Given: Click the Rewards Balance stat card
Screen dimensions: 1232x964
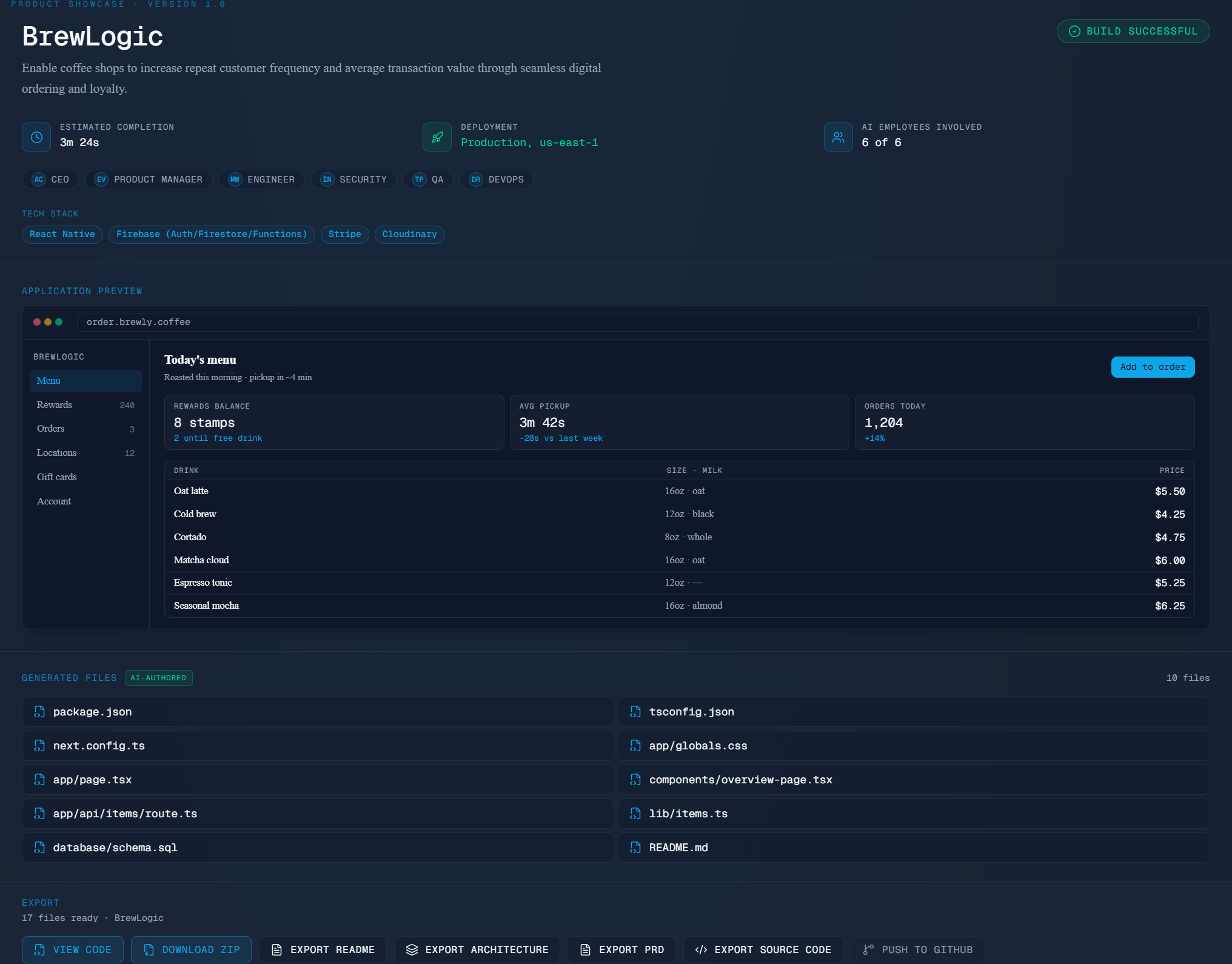Looking at the screenshot, I should 334,423.
